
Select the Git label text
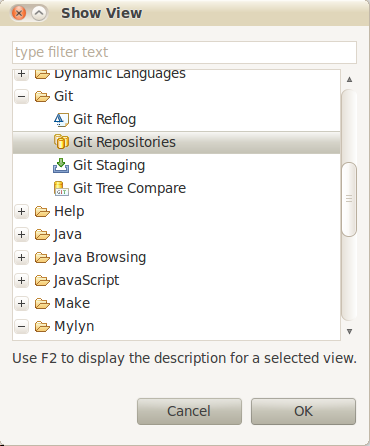tap(64, 97)
